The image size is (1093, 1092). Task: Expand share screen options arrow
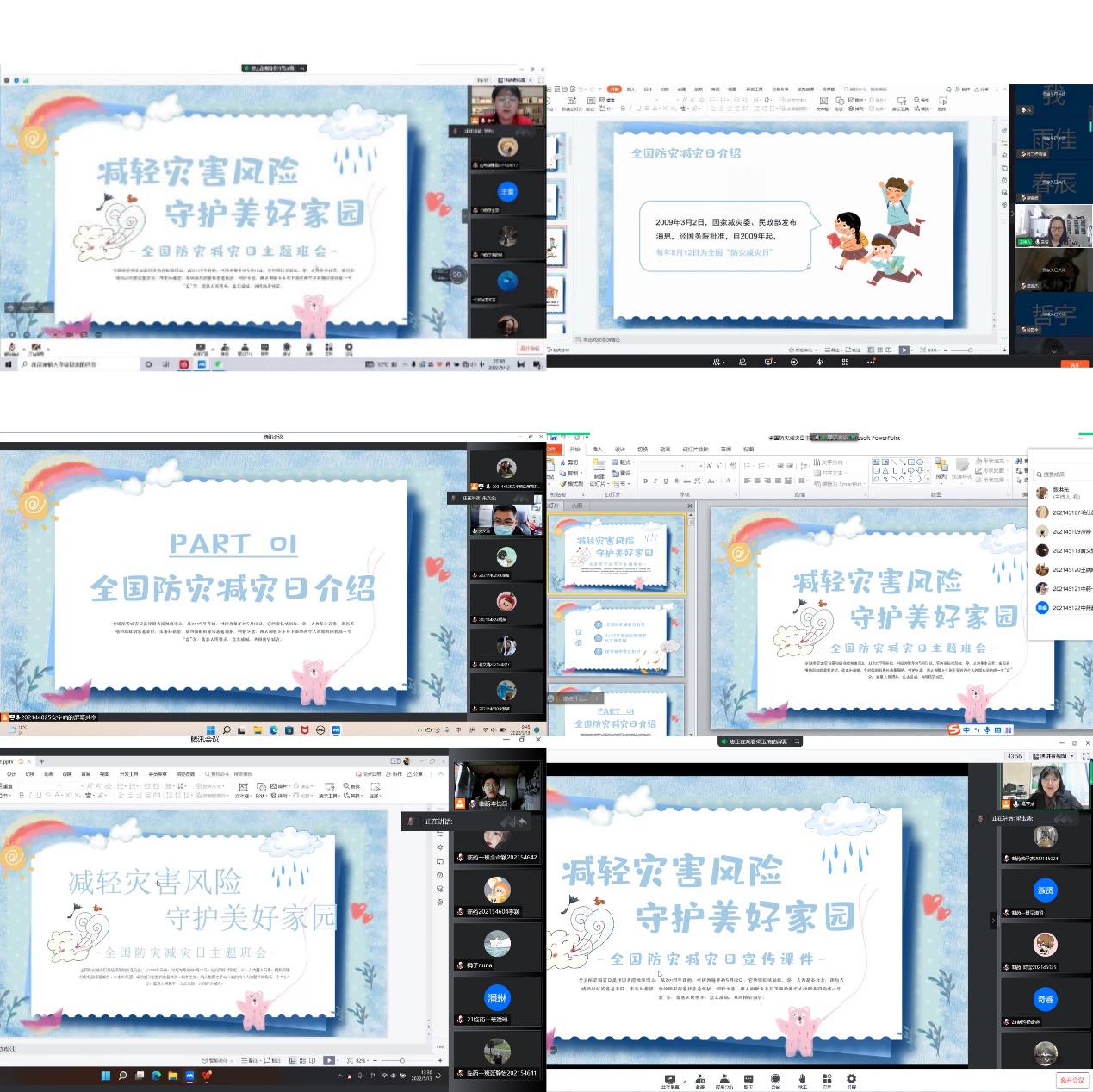(685, 1081)
